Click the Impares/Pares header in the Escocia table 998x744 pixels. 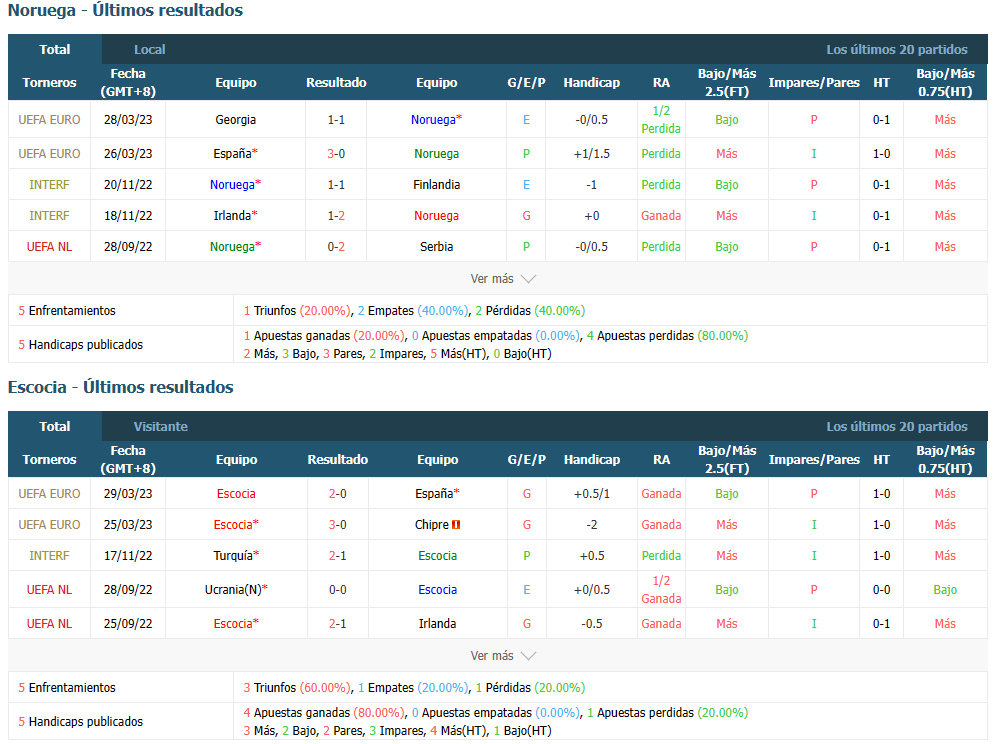pyautogui.click(x=814, y=460)
